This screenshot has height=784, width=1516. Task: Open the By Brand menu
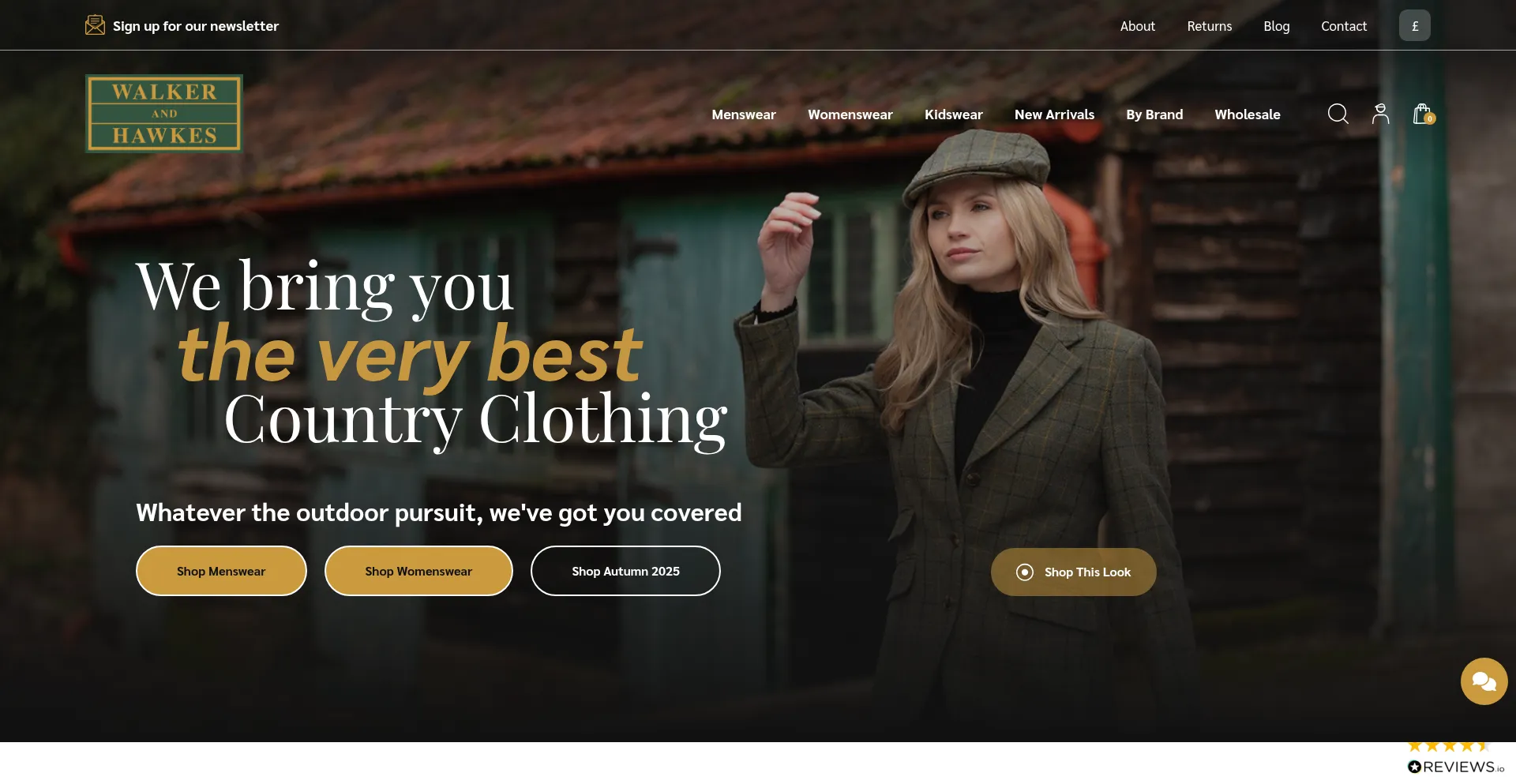pos(1154,114)
